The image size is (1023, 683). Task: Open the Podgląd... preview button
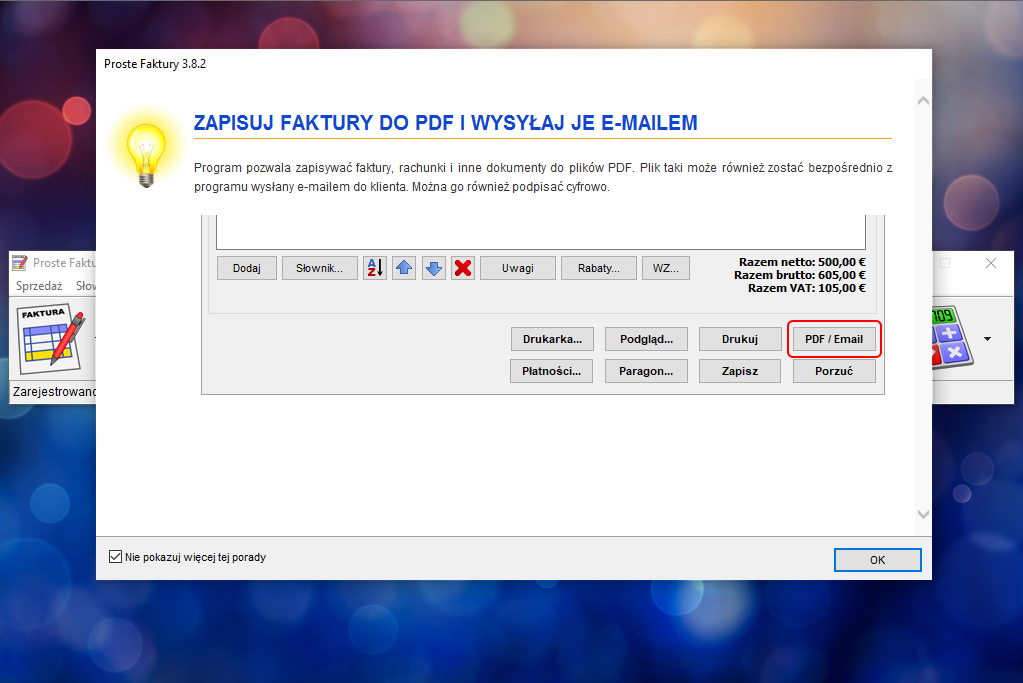point(646,339)
